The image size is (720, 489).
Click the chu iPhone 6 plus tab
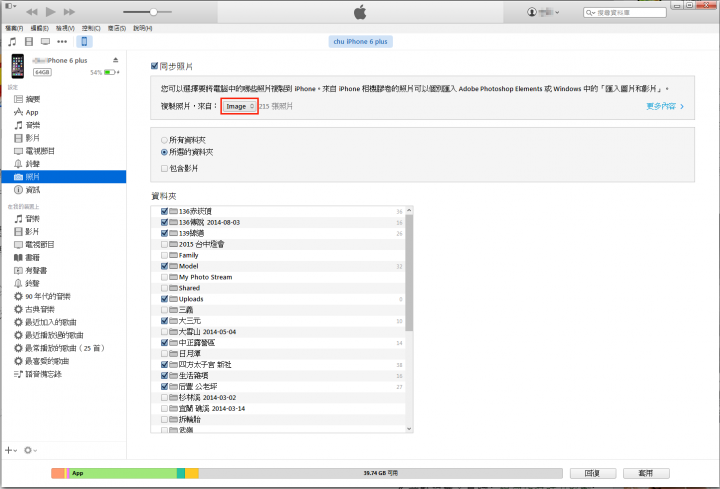coord(360,41)
